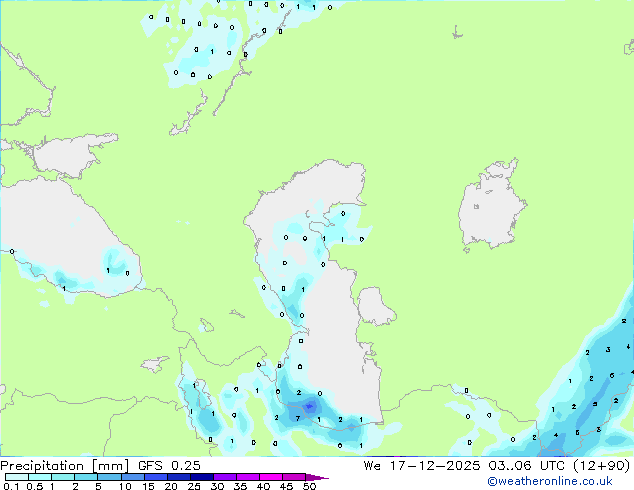Select the 0.5–1 mm legend color swatch
634x490 pixels.
pos(40,477)
